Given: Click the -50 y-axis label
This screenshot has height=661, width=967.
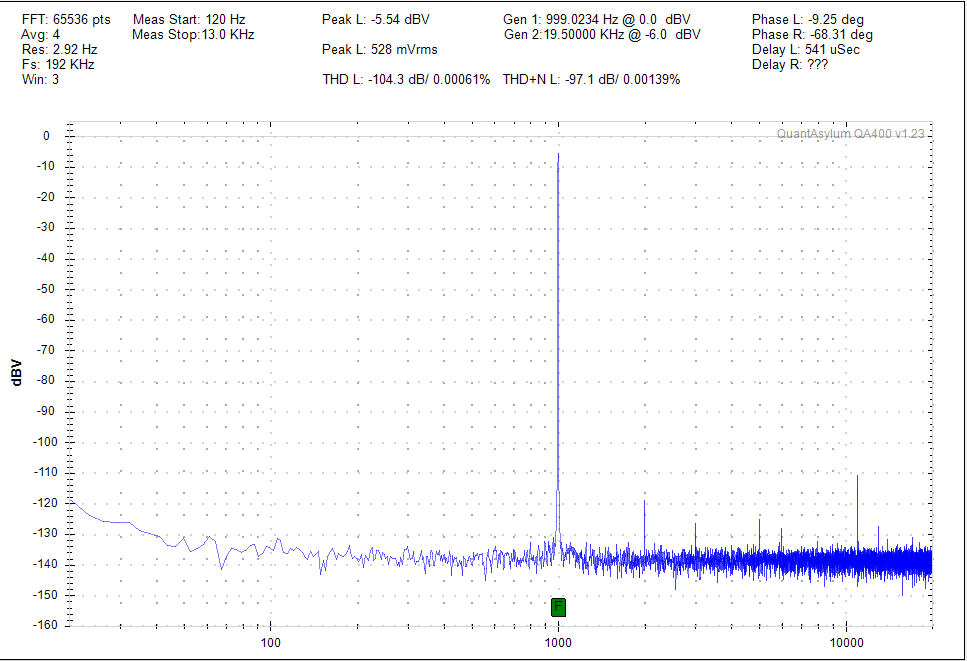Looking at the screenshot, I should point(46,289).
